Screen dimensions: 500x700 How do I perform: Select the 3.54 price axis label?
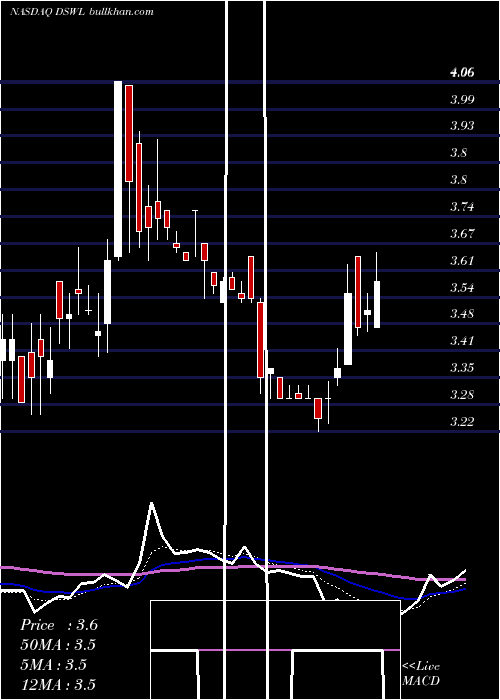462,287
